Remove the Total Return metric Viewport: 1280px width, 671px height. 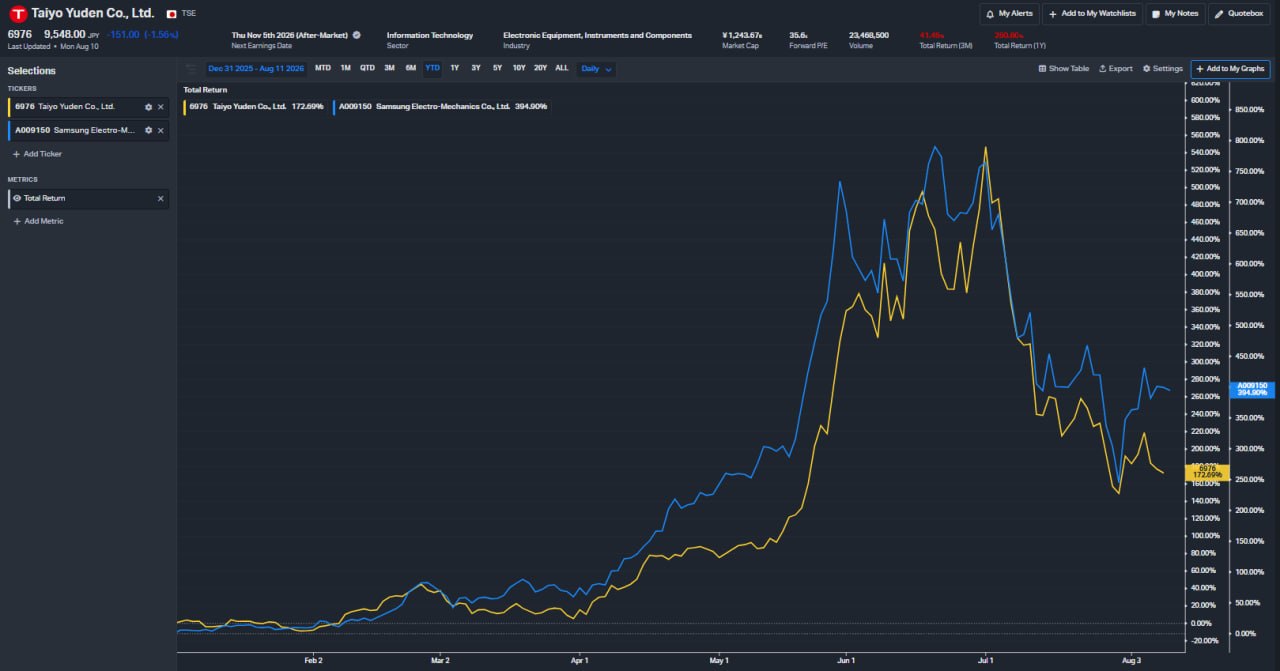160,198
